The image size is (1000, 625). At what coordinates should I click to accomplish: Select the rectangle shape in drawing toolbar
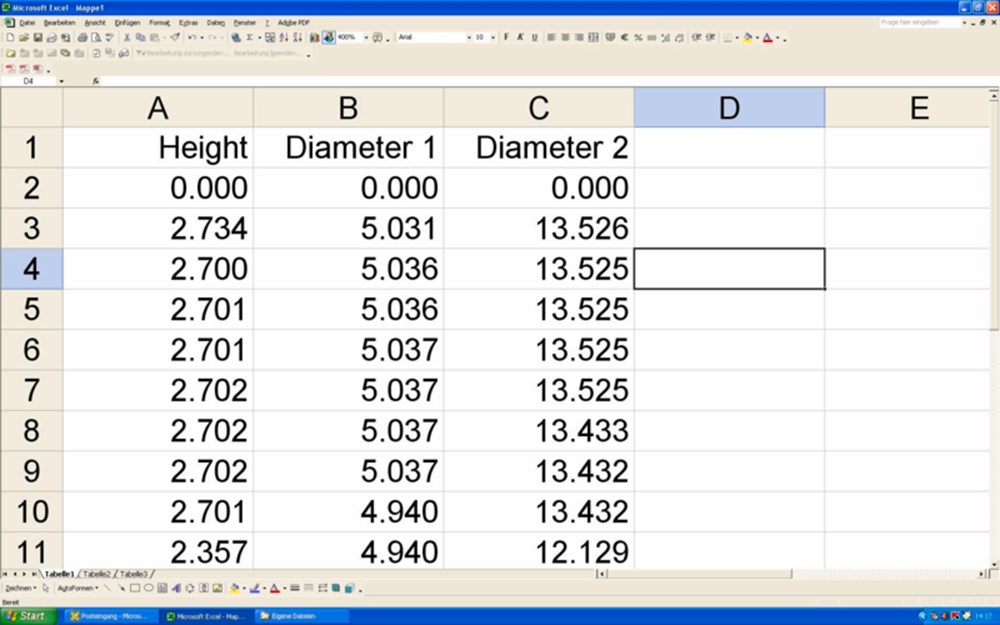point(134,588)
